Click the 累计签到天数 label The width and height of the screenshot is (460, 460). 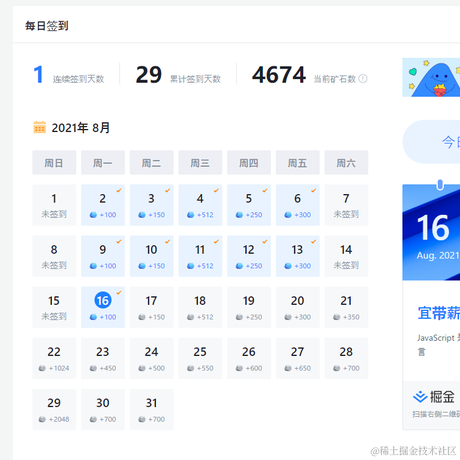tap(195, 79)
